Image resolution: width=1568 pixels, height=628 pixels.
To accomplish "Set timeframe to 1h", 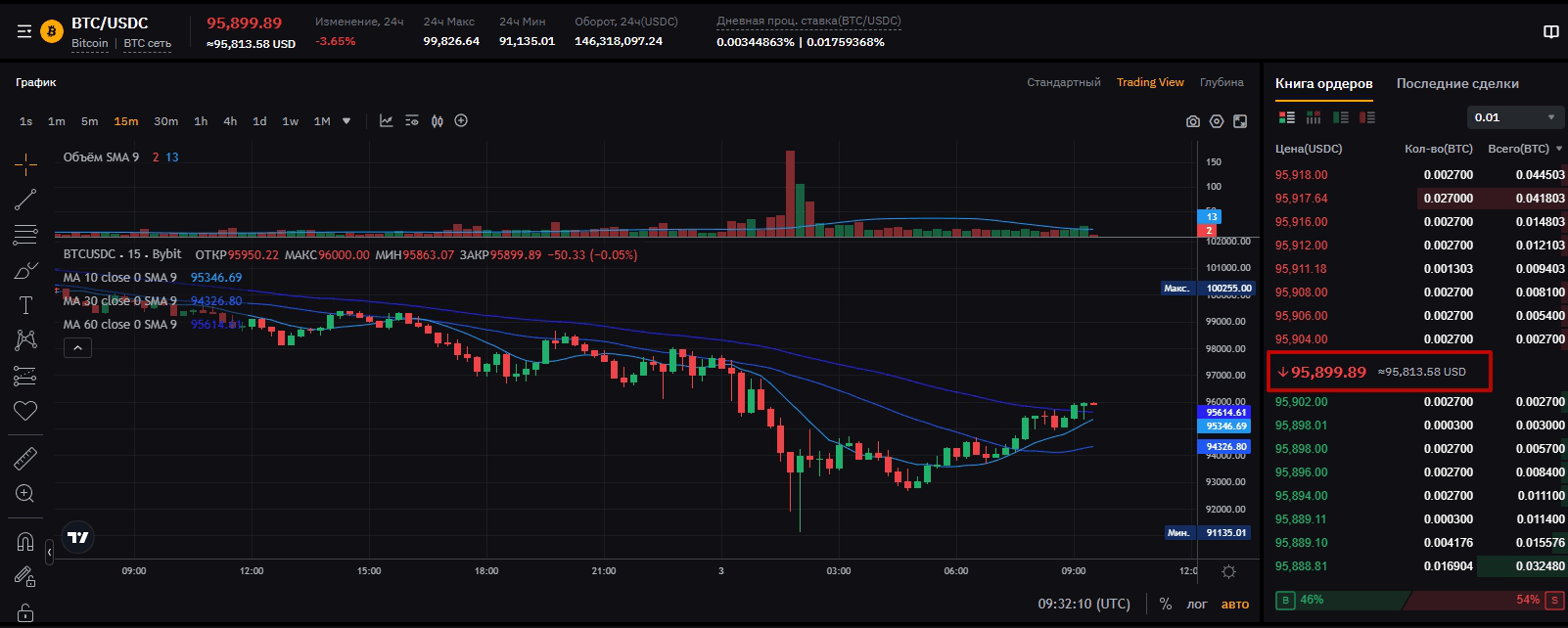I will (201, 121).
